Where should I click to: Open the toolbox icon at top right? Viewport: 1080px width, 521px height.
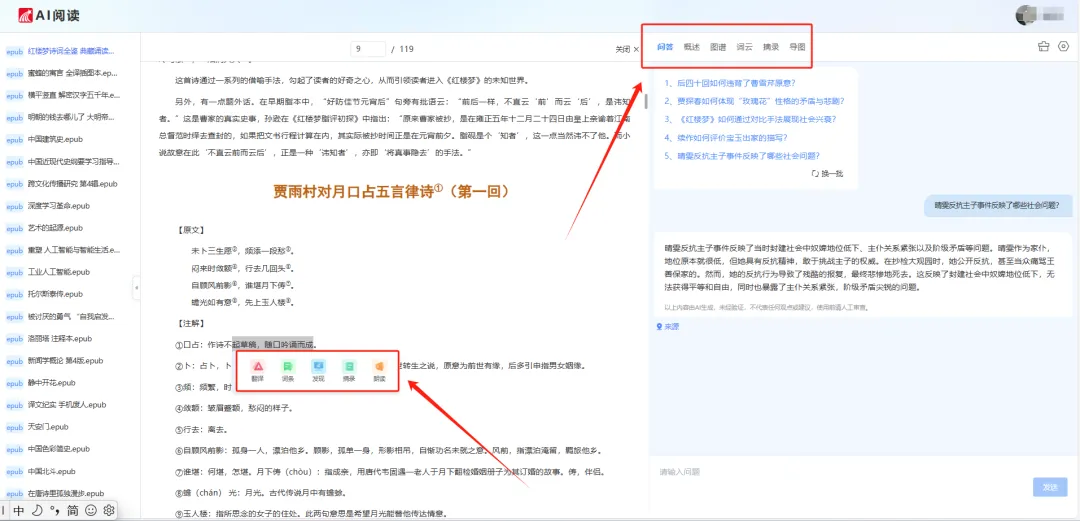[x=1043, y=47]
